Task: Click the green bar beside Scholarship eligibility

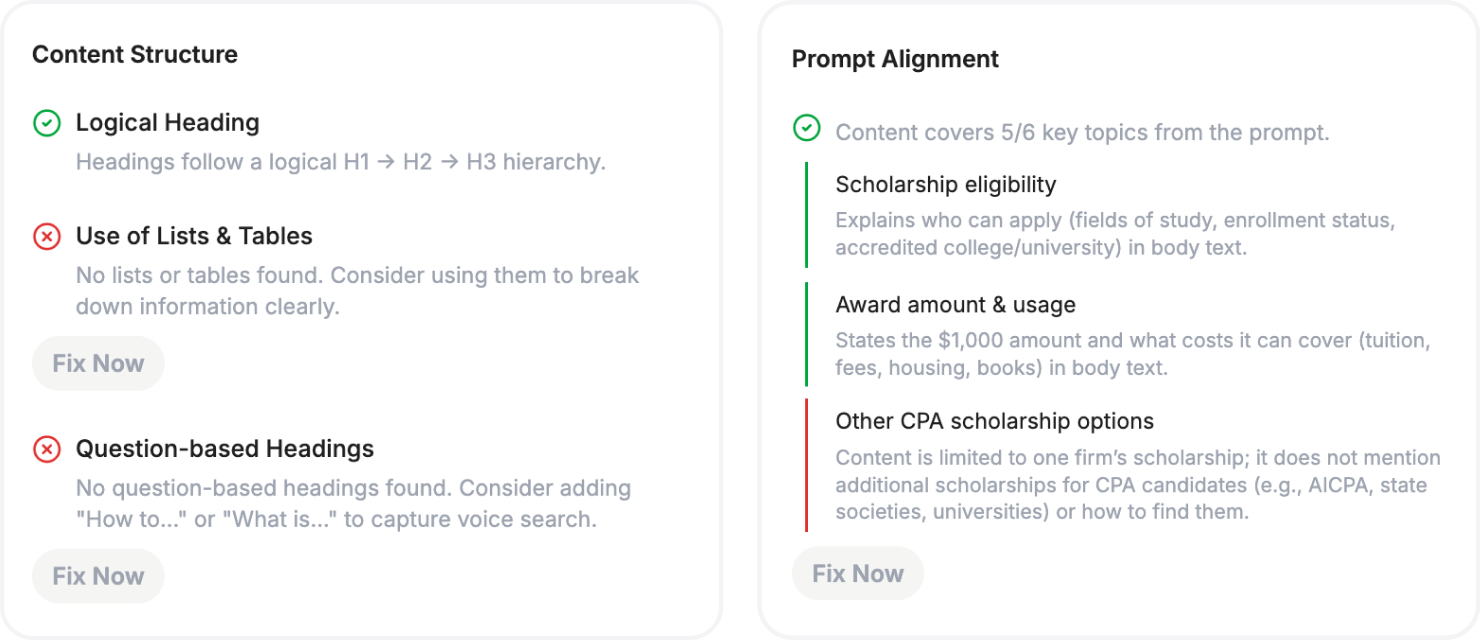Action: (806, 215)
